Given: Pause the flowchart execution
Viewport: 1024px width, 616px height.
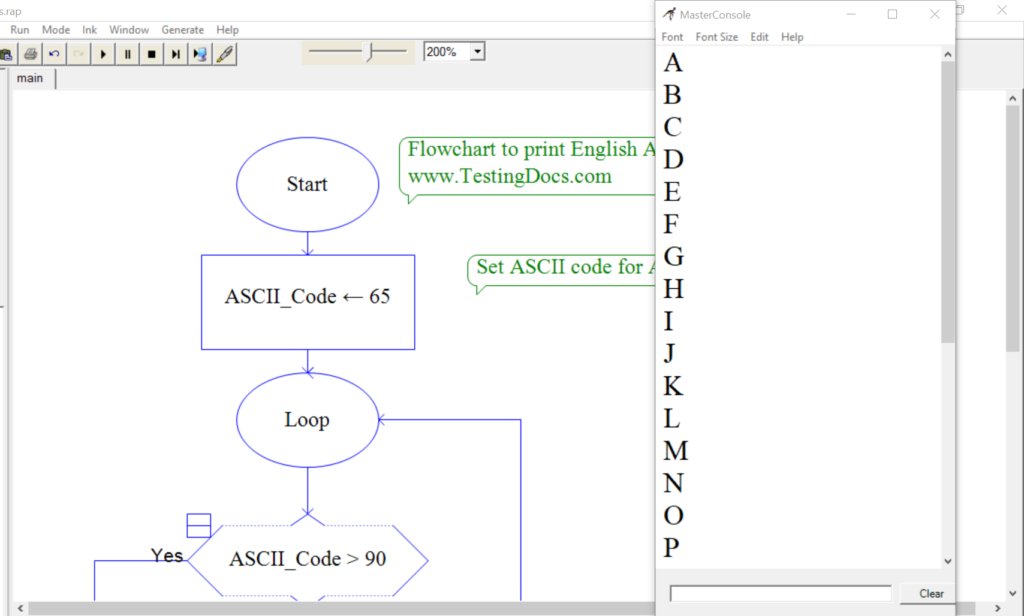Looking at the screenshot, I should [x=127, y=53].
